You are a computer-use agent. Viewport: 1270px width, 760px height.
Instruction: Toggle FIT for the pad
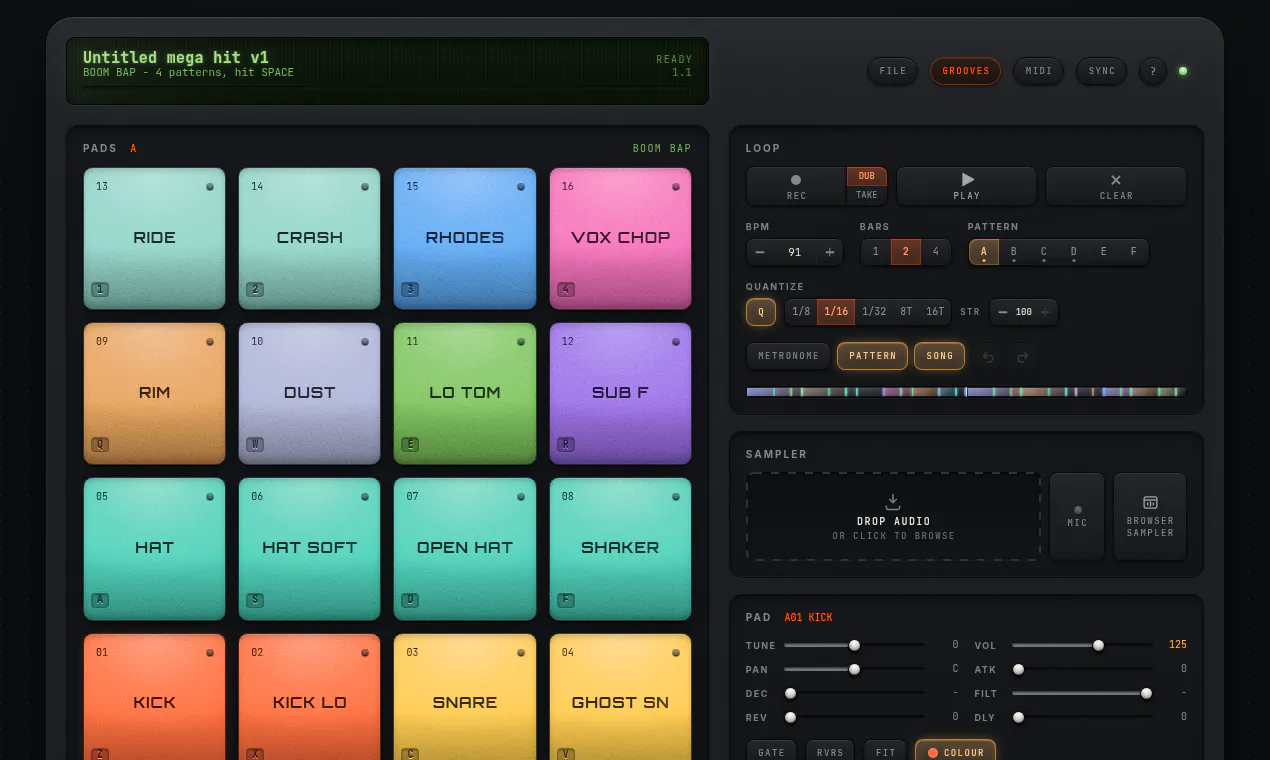(885, 752)
